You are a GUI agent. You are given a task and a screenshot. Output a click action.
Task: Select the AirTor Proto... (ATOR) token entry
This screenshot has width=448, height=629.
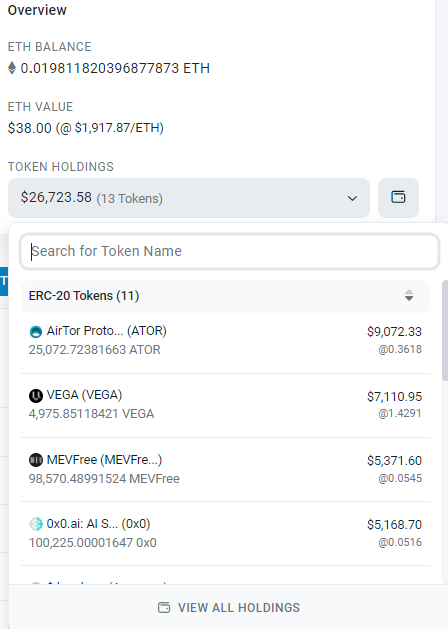225,340
